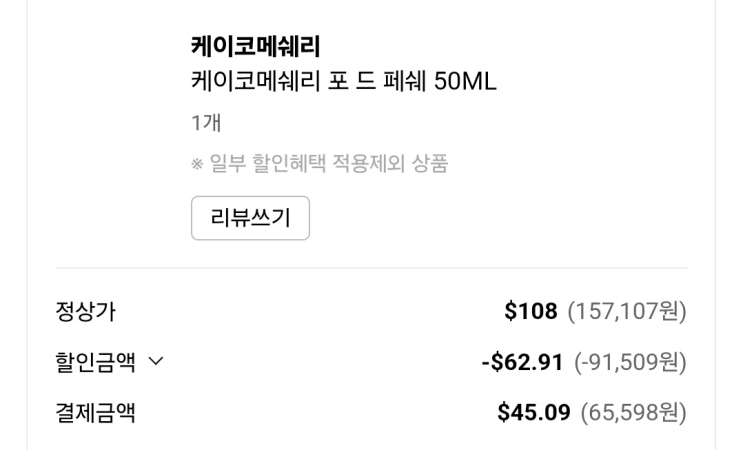Click the 리뷰쓰기 button
743x450 pixels.
point(250,219)
